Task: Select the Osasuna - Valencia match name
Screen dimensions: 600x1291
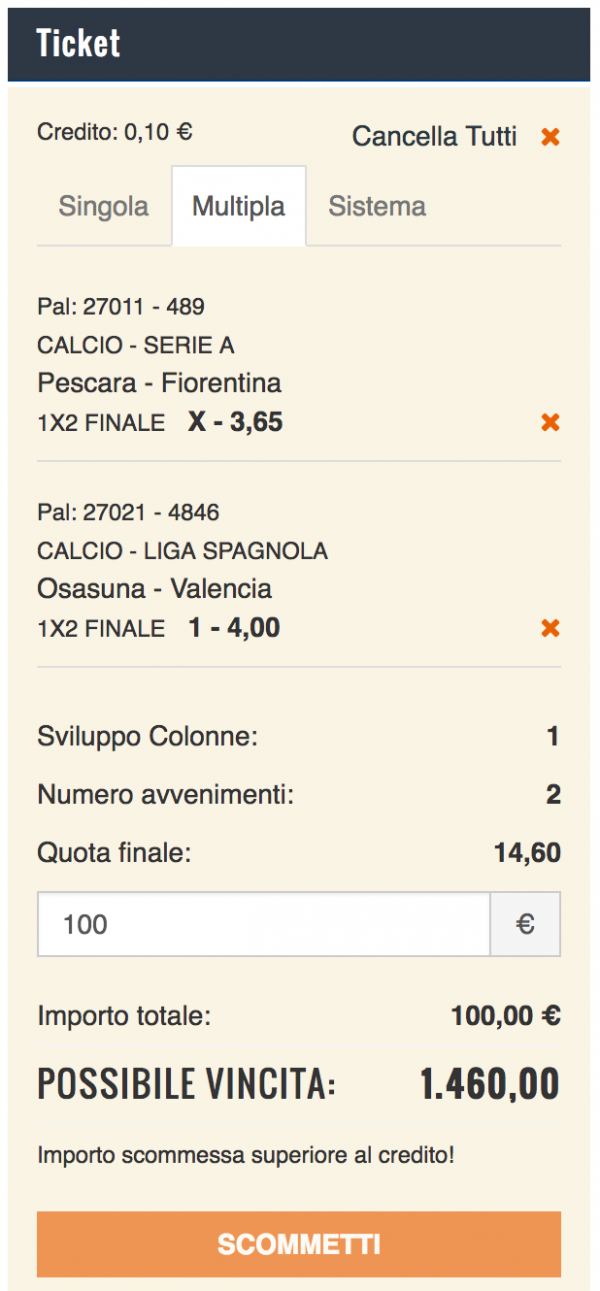Action: point(154,588)
